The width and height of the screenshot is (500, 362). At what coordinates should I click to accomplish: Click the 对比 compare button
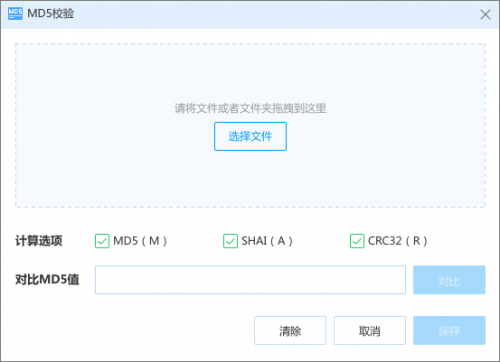tap(449, 280)
